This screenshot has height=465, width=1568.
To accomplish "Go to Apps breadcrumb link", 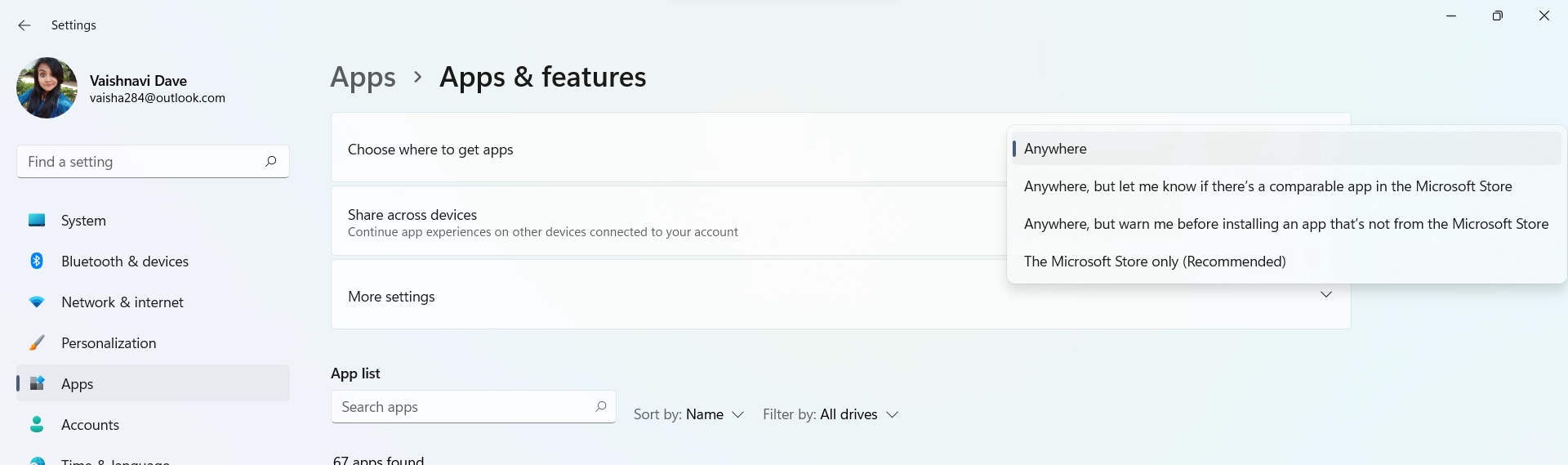I will [363, 77].
